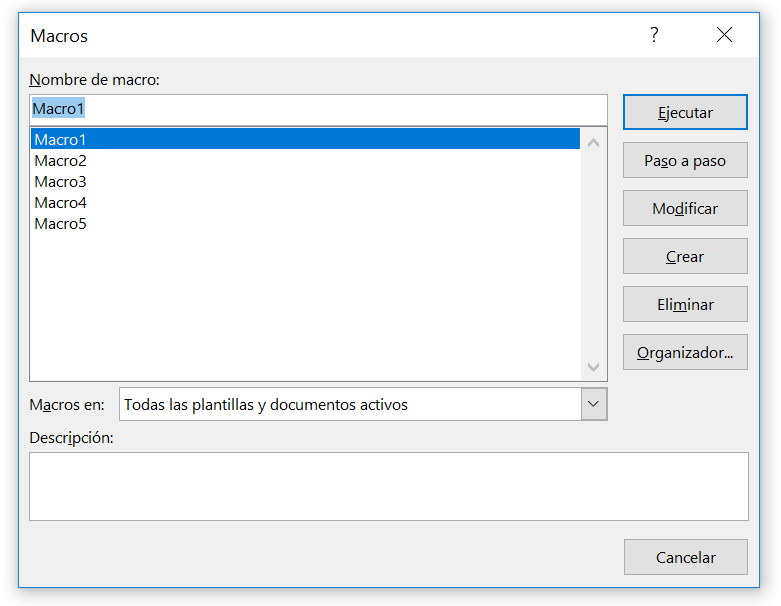Click the Todas las plantillas combo box
The image size is (781, 606).
[x=363, y=404]
